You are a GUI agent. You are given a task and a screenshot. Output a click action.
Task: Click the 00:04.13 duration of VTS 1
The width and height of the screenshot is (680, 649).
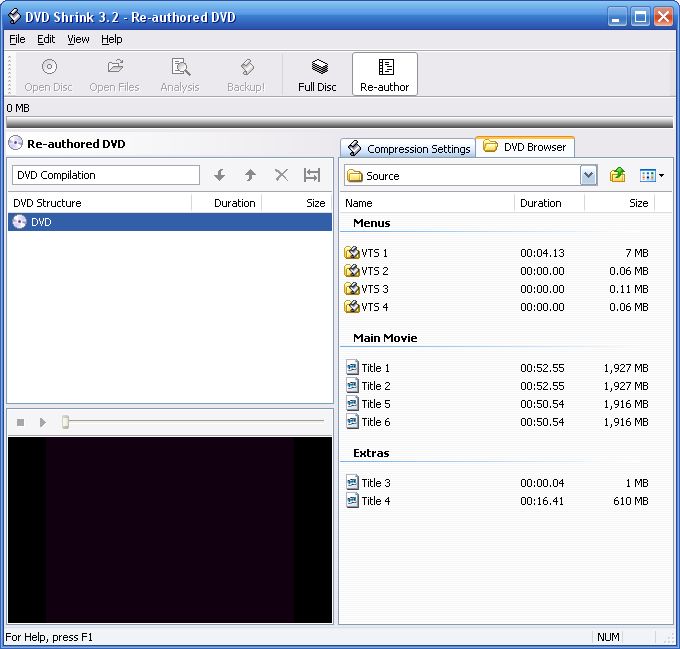tap(542, 253)
